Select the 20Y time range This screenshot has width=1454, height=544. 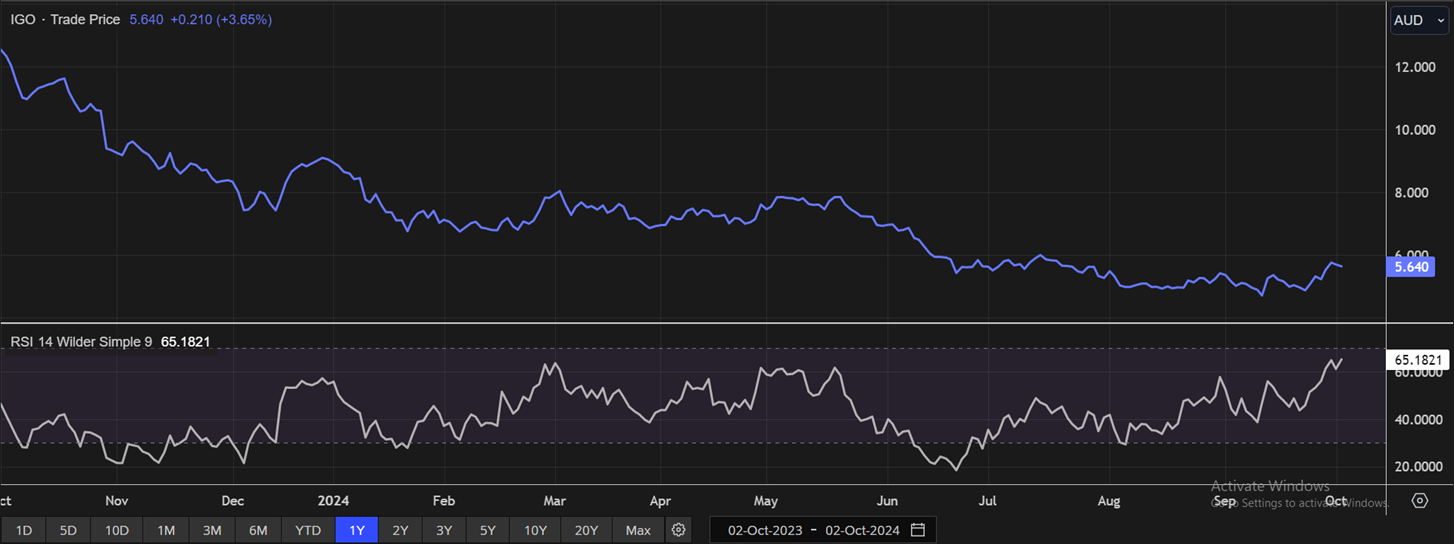(586, 530)
